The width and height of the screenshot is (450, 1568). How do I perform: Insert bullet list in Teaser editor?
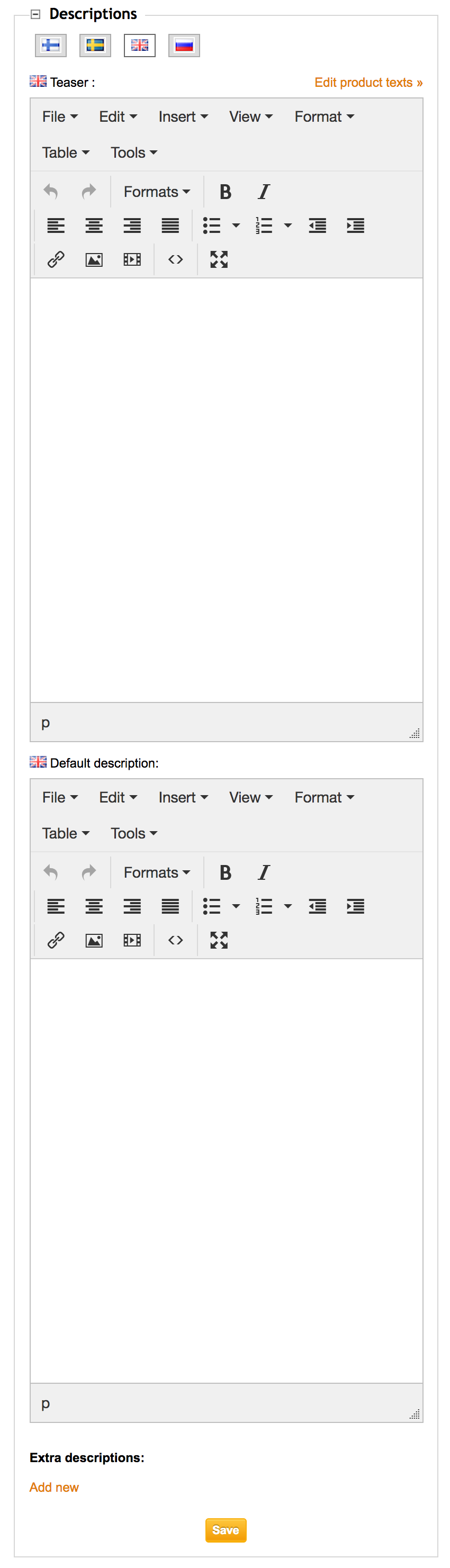(x=212, y=226)
